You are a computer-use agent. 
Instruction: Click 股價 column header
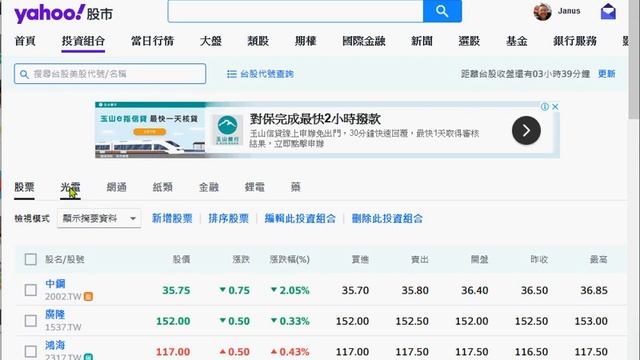(181, 259)
